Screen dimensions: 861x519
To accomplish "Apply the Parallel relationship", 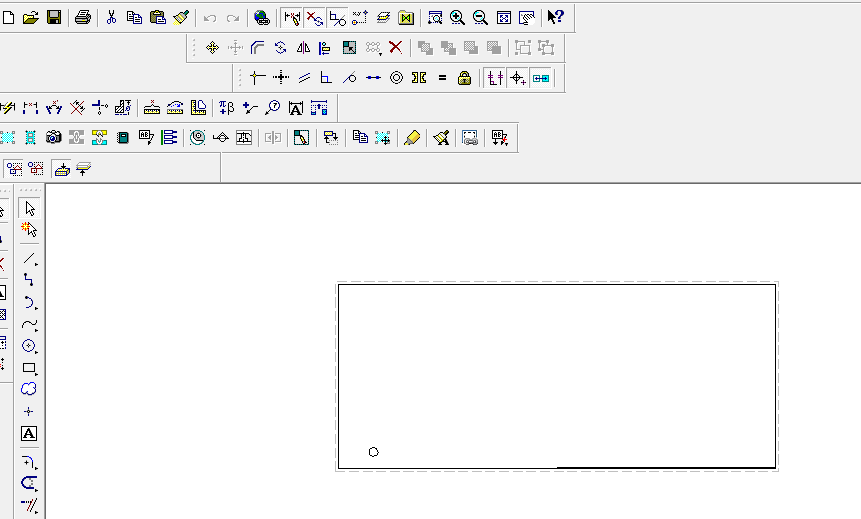I will tap(304, 78).
